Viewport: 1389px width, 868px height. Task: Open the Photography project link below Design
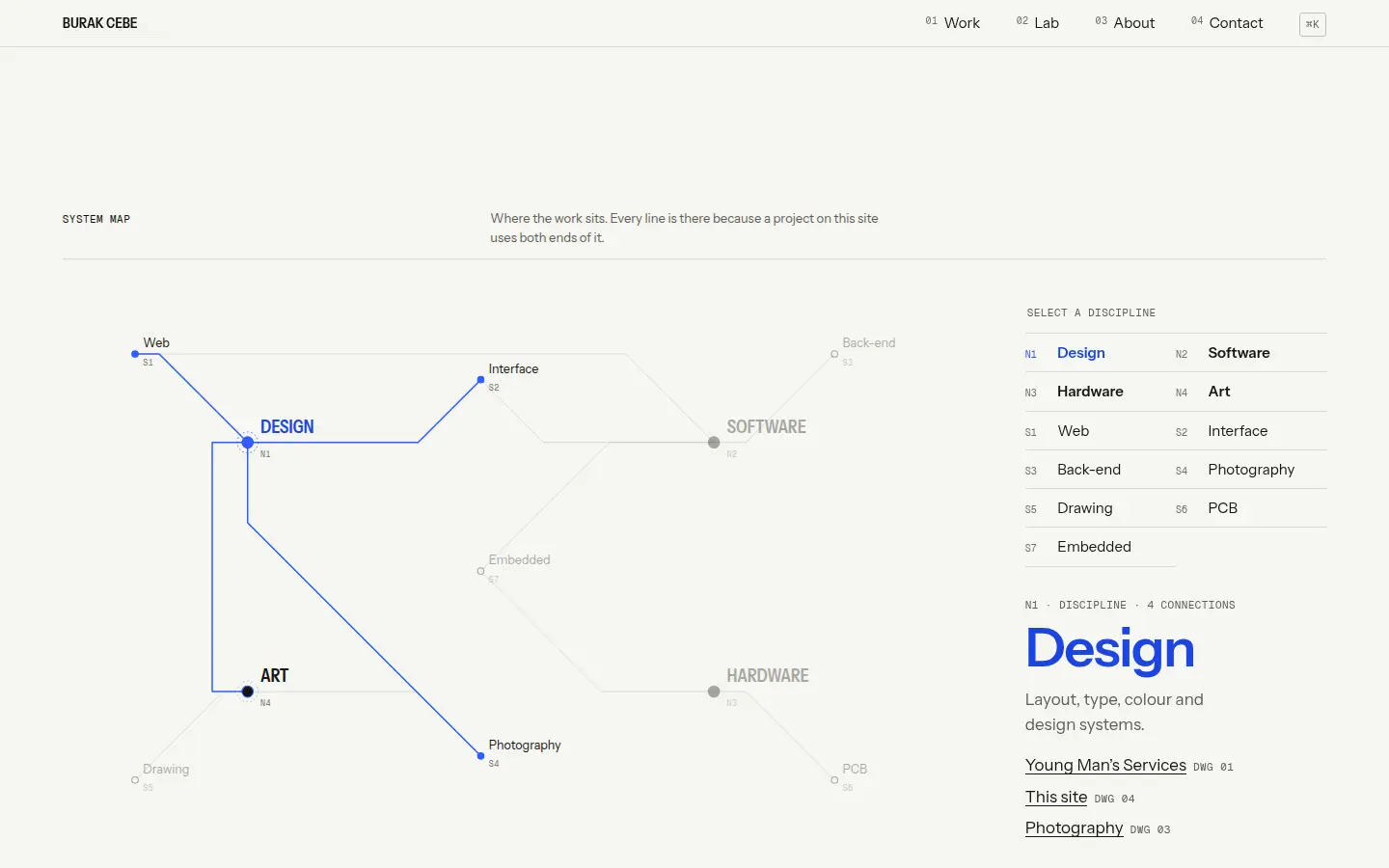[x=1074, y=827]
